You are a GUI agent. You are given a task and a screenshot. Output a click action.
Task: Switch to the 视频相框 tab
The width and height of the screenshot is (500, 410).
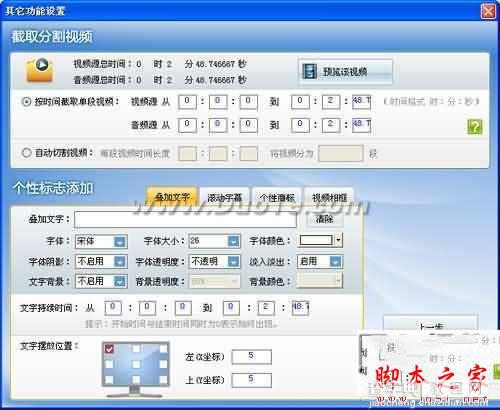click(329, 198)
